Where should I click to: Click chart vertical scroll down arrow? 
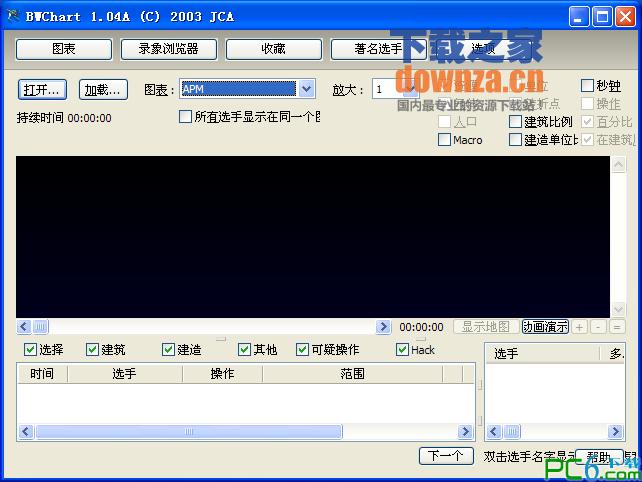click(x=618, y=309)
